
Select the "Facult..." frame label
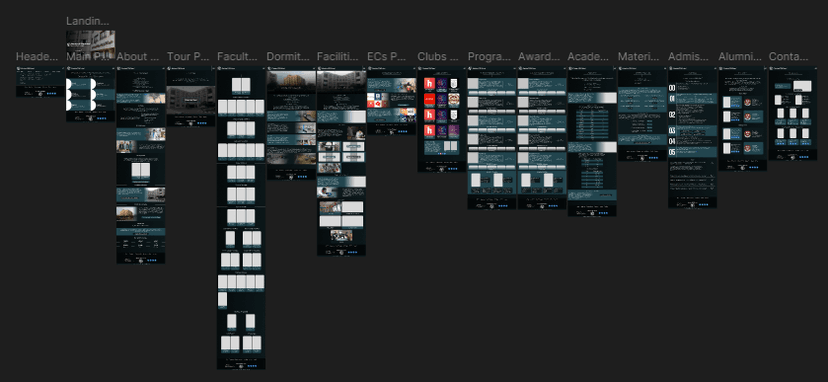238,57
